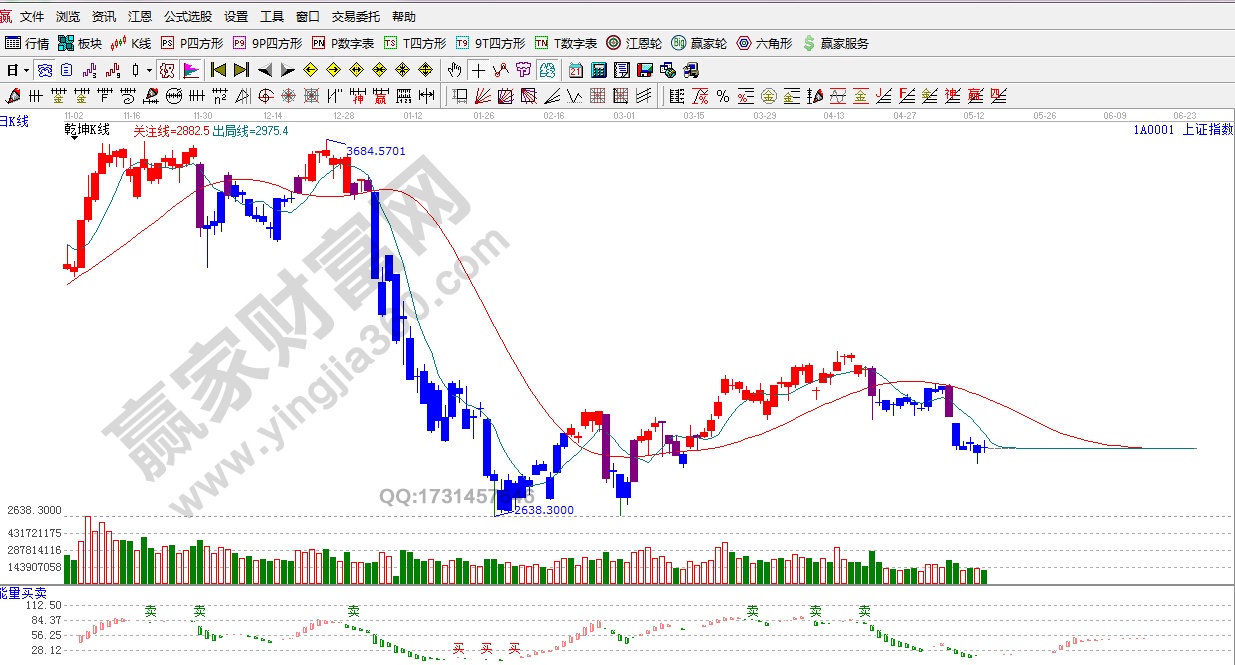1235x665 pixels.
Task: Toggle the crosshair cursor mode
Action: point(478,70)
